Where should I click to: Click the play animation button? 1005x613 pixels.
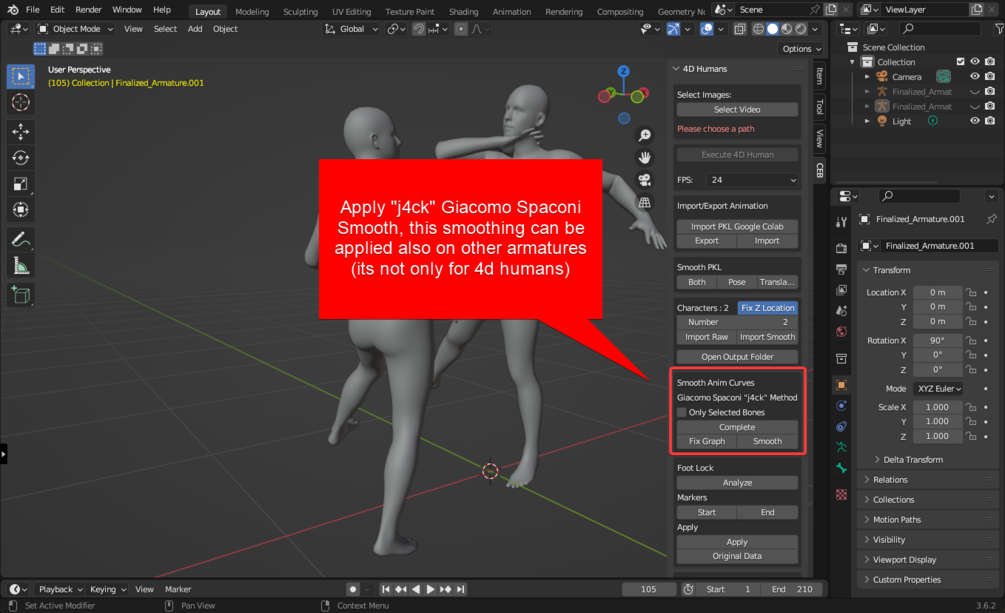coord(430,589)
